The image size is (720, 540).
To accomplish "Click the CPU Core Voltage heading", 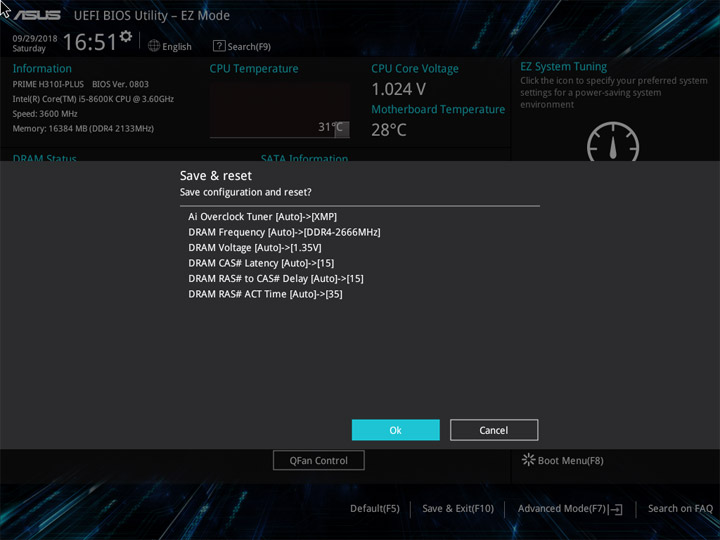I will [415, 68].
